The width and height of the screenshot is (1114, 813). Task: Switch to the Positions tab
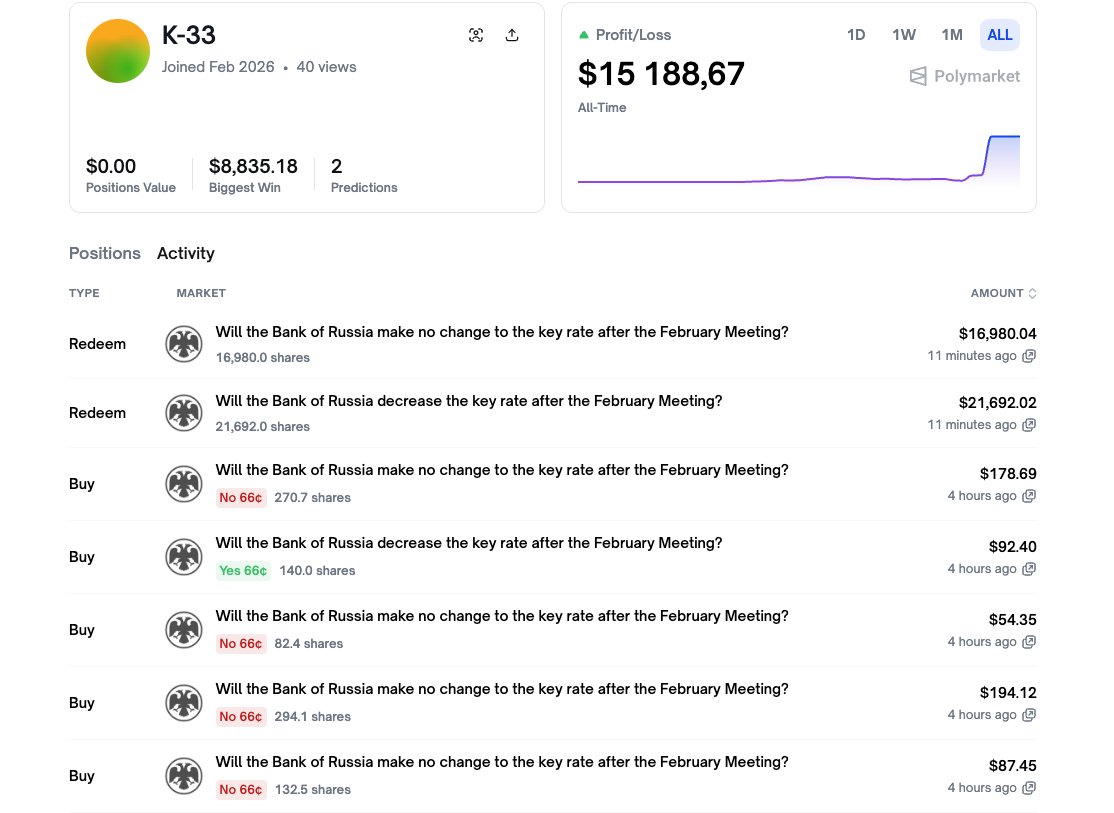click(104, 253)
